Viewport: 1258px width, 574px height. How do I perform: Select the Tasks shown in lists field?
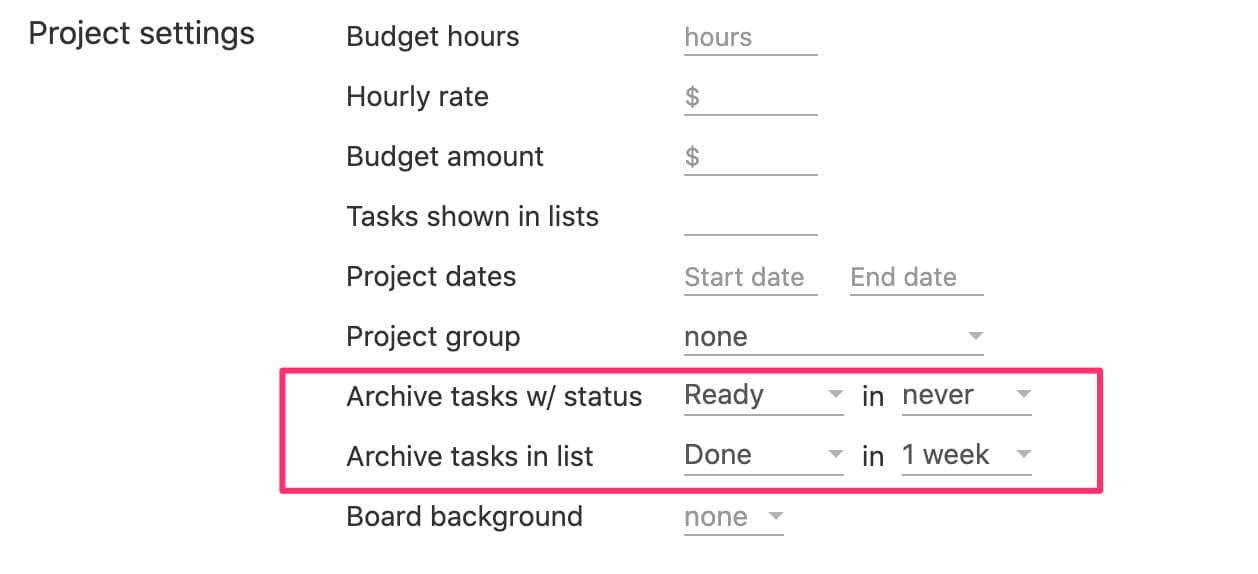click(750, 218)
